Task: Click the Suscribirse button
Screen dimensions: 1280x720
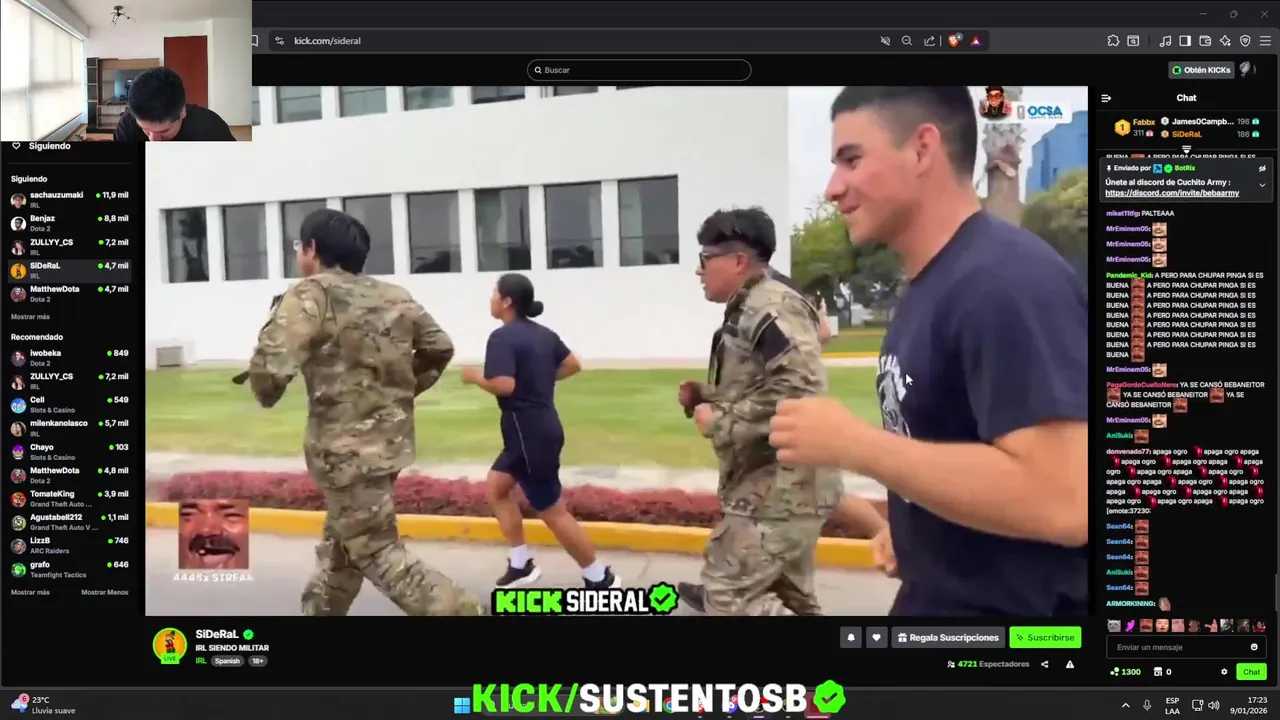Action: 1045,637
